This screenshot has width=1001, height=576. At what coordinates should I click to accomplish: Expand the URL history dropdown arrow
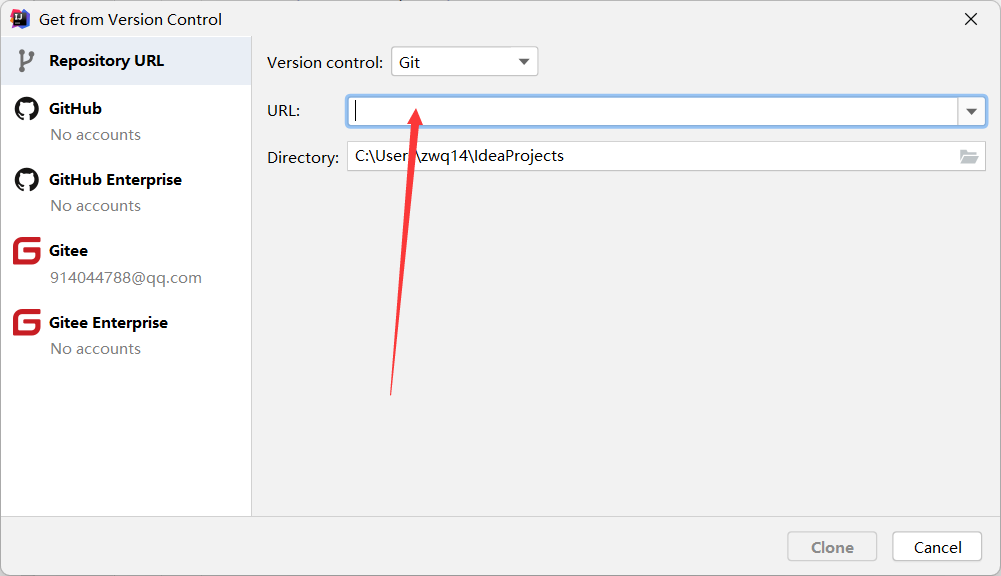coord(971,112)
